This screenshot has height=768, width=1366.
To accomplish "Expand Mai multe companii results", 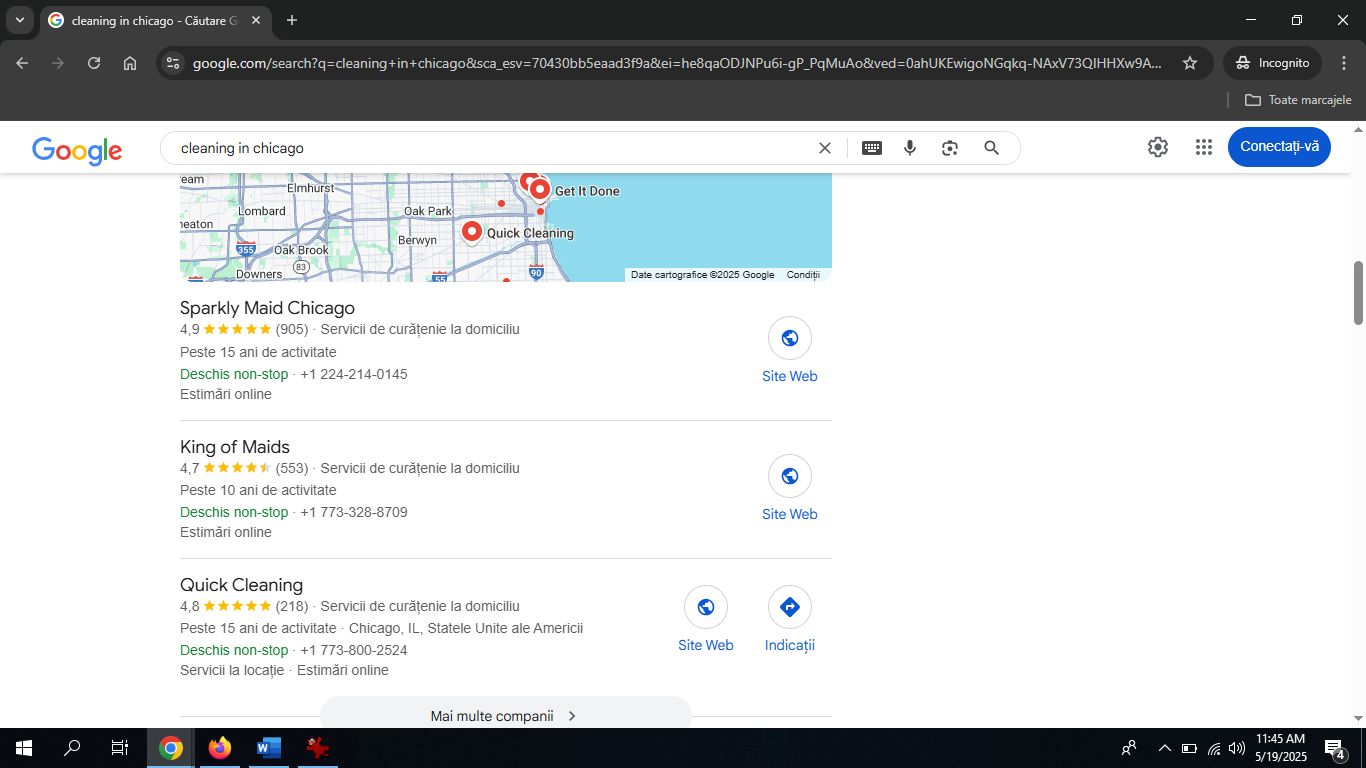I will tap(505, 715).
